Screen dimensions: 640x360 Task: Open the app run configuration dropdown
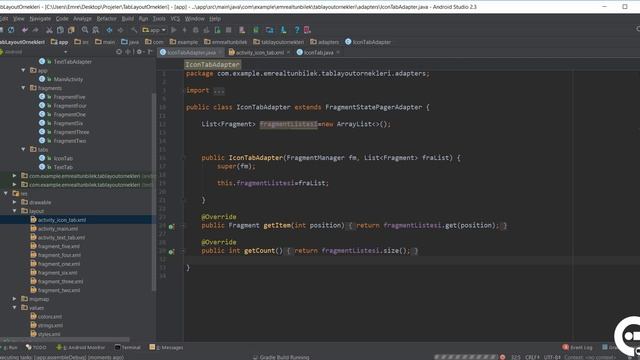154,30
